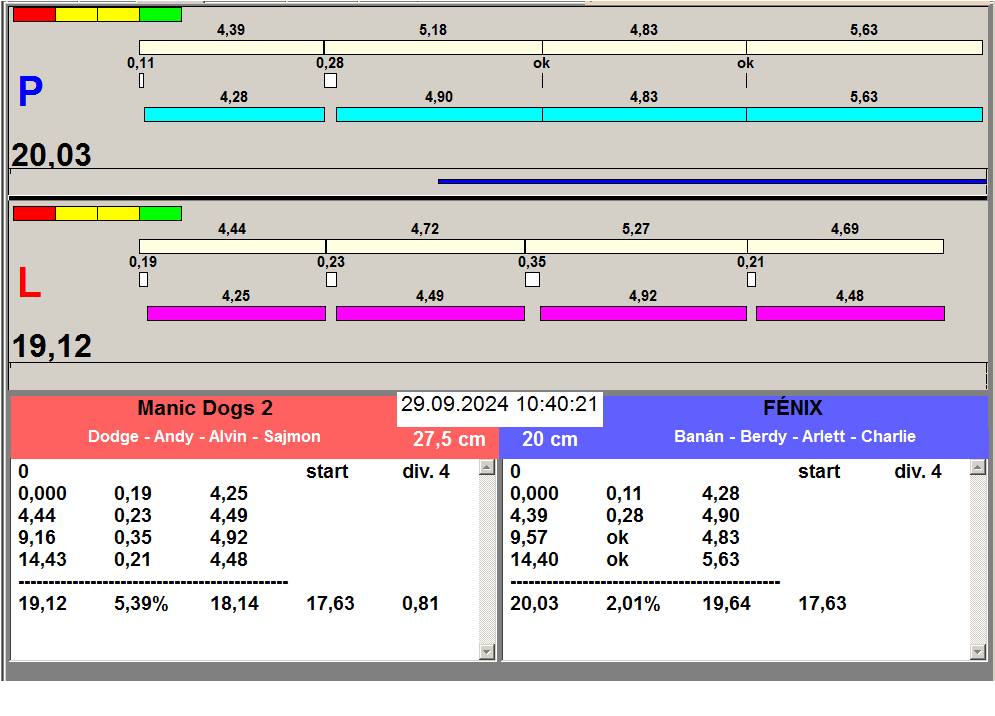Click the FÉNIX team header
Viewport: 995px width, 716px height.
[792, 408]
